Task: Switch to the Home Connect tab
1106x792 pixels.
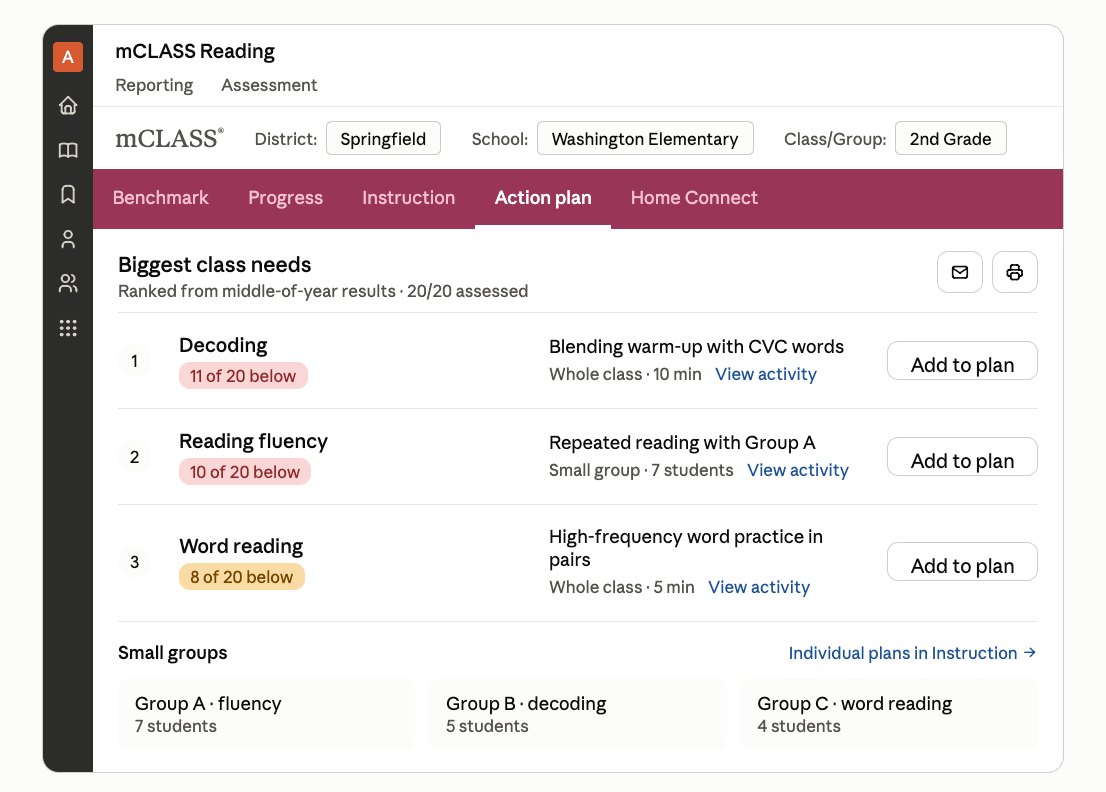Action: pos(694,198)
